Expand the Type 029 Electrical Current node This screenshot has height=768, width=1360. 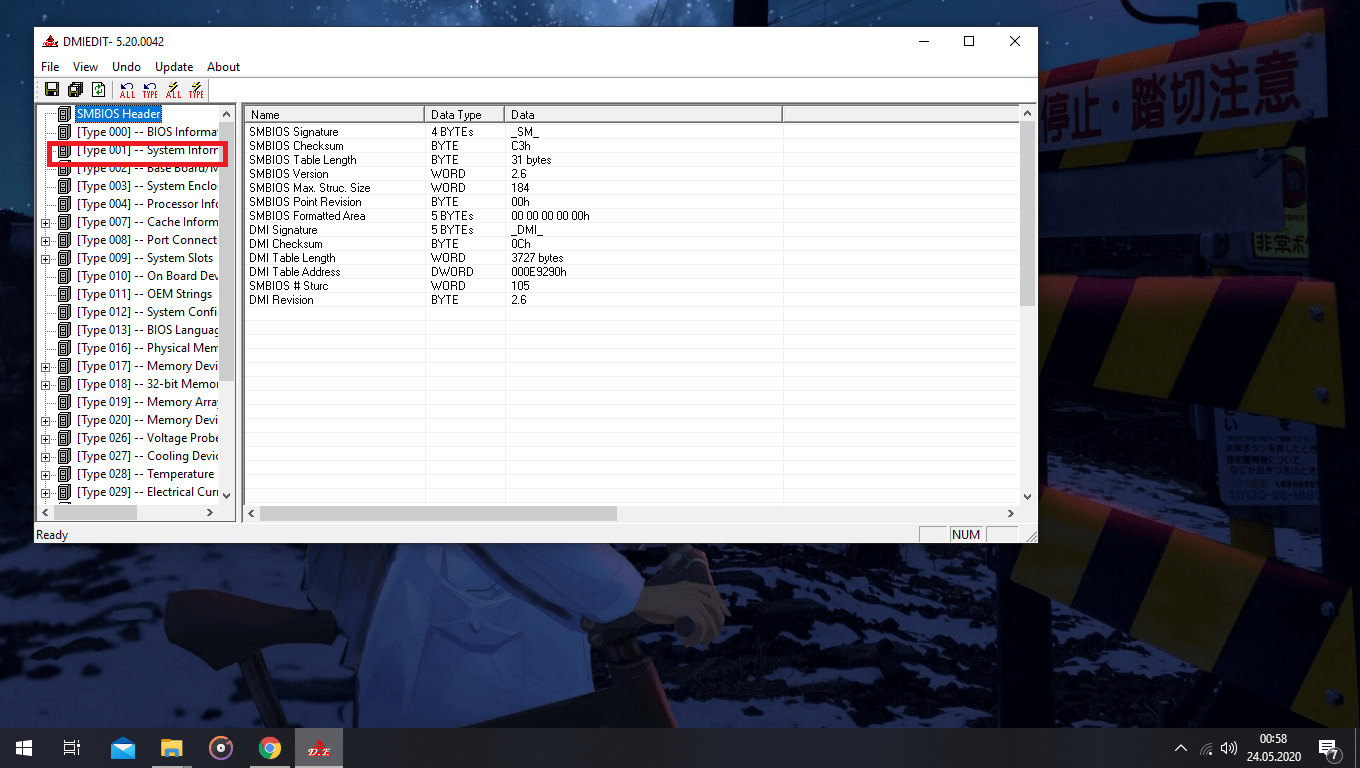45,493
